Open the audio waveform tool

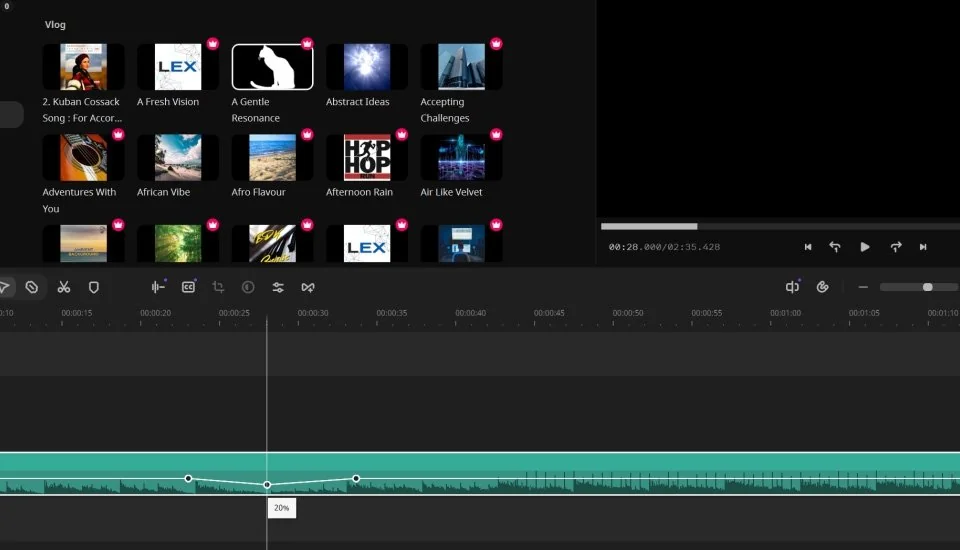pyautogui.click(x=157, y=287)
